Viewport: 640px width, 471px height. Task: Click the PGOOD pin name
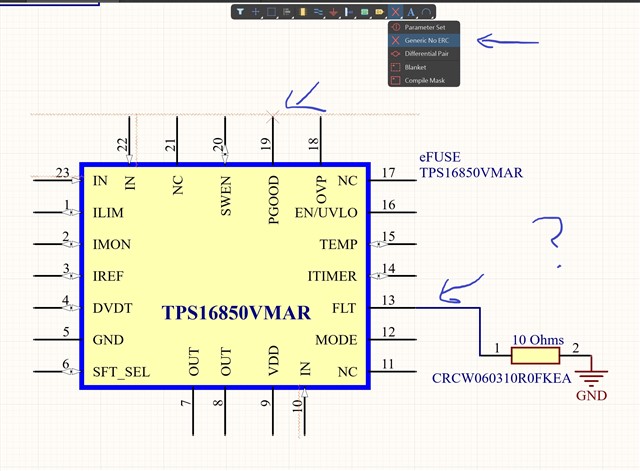click(x=273, y=200)
